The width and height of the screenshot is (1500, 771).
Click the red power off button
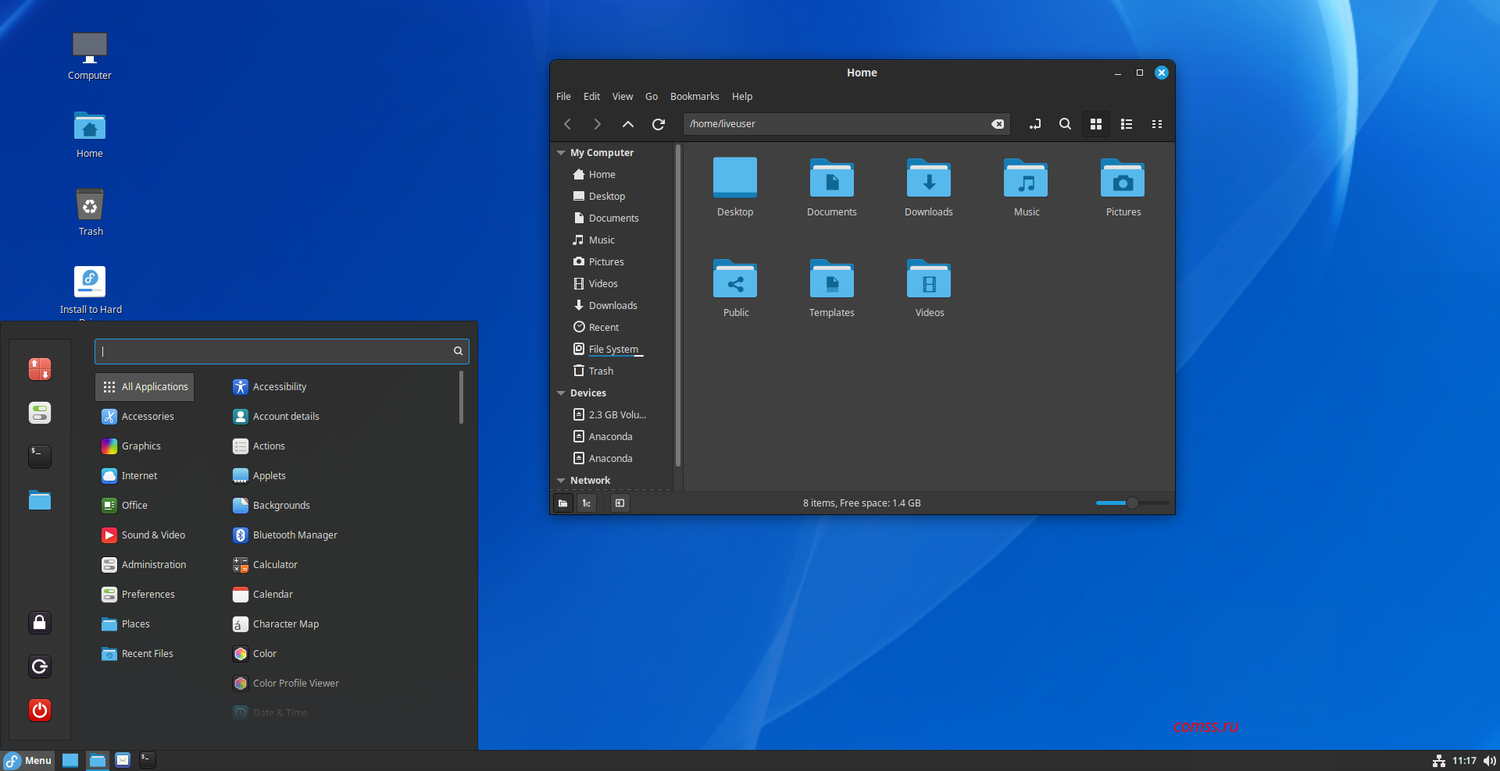click(39, 710)
